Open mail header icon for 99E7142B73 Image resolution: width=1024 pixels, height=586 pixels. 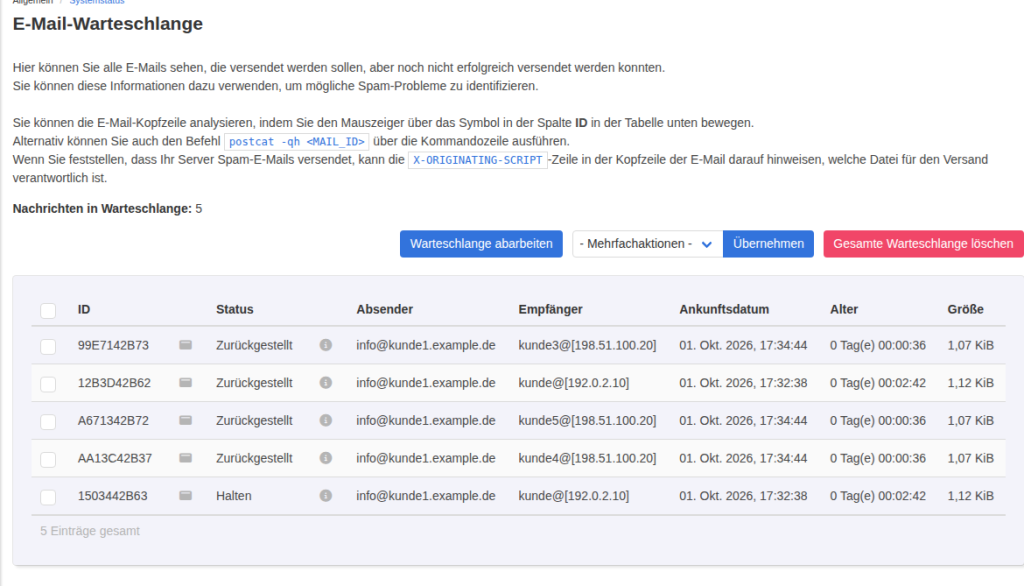pos(185,345)
